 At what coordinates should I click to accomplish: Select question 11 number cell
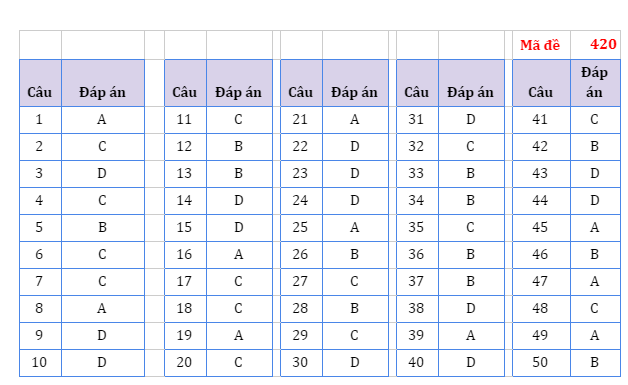[x=185, y=120]
